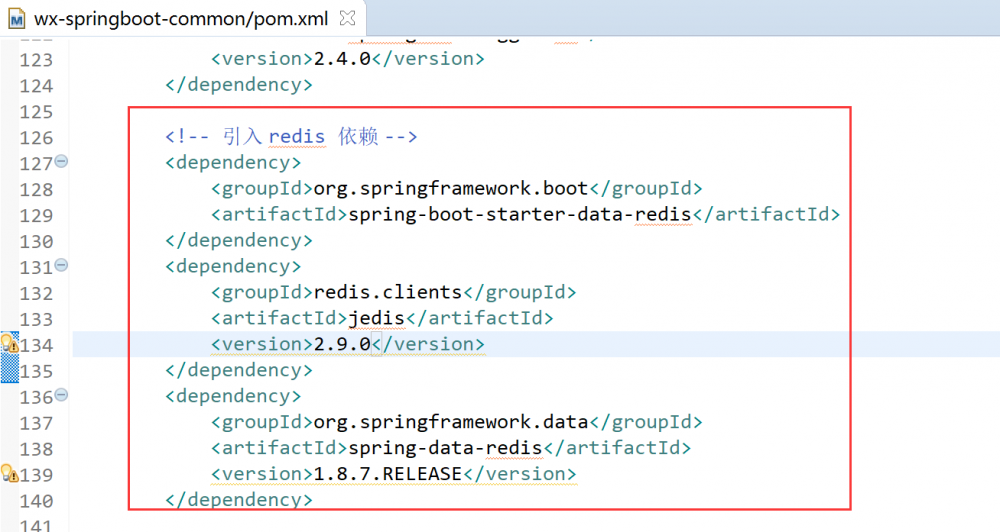Click the line 135 marker in left ruler
The height and width of the screenshot is (532, 1000).
pyautogui.click(x=10, y=370)
